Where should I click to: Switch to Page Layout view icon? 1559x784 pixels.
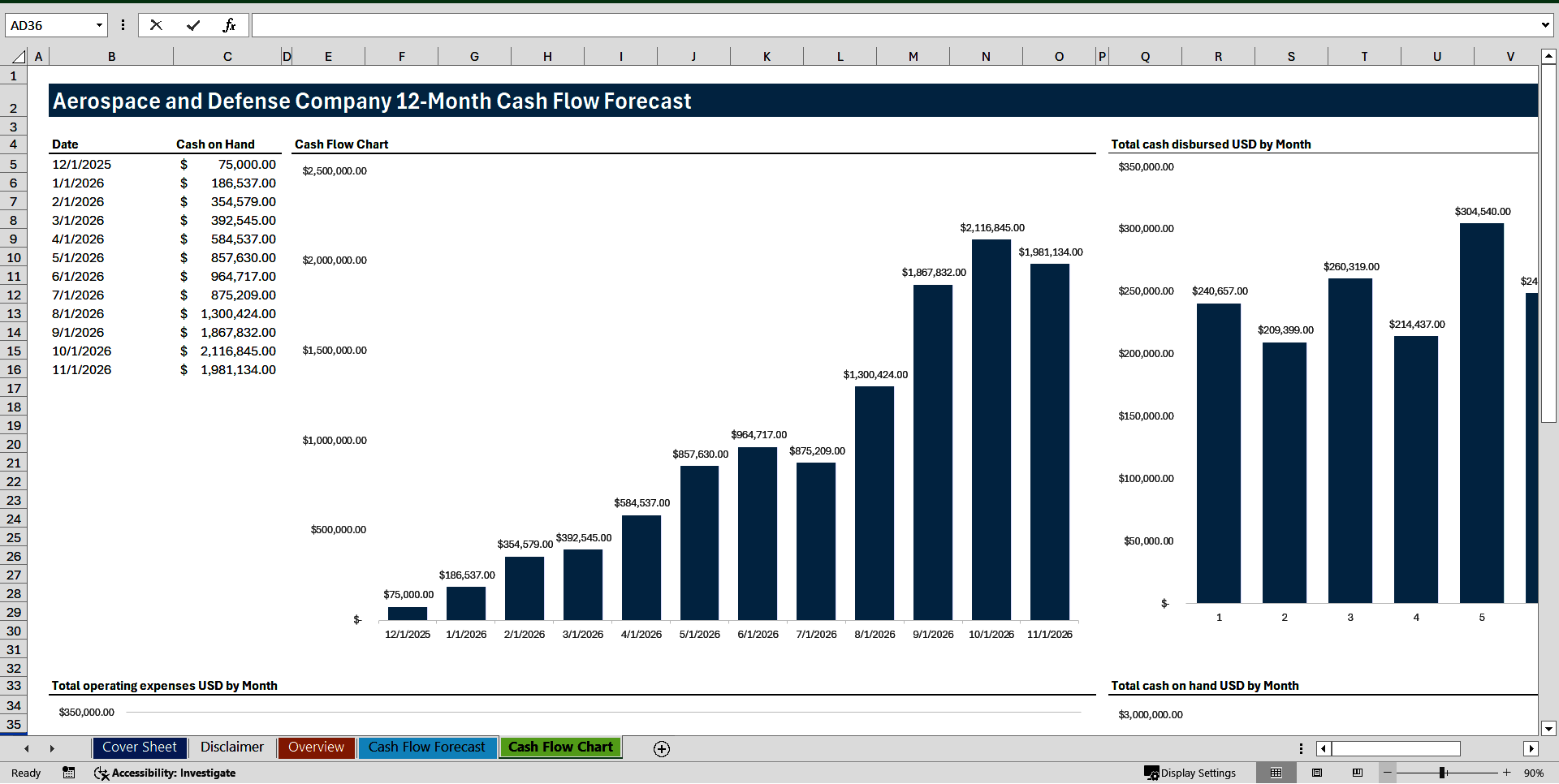pos(1316,773)
